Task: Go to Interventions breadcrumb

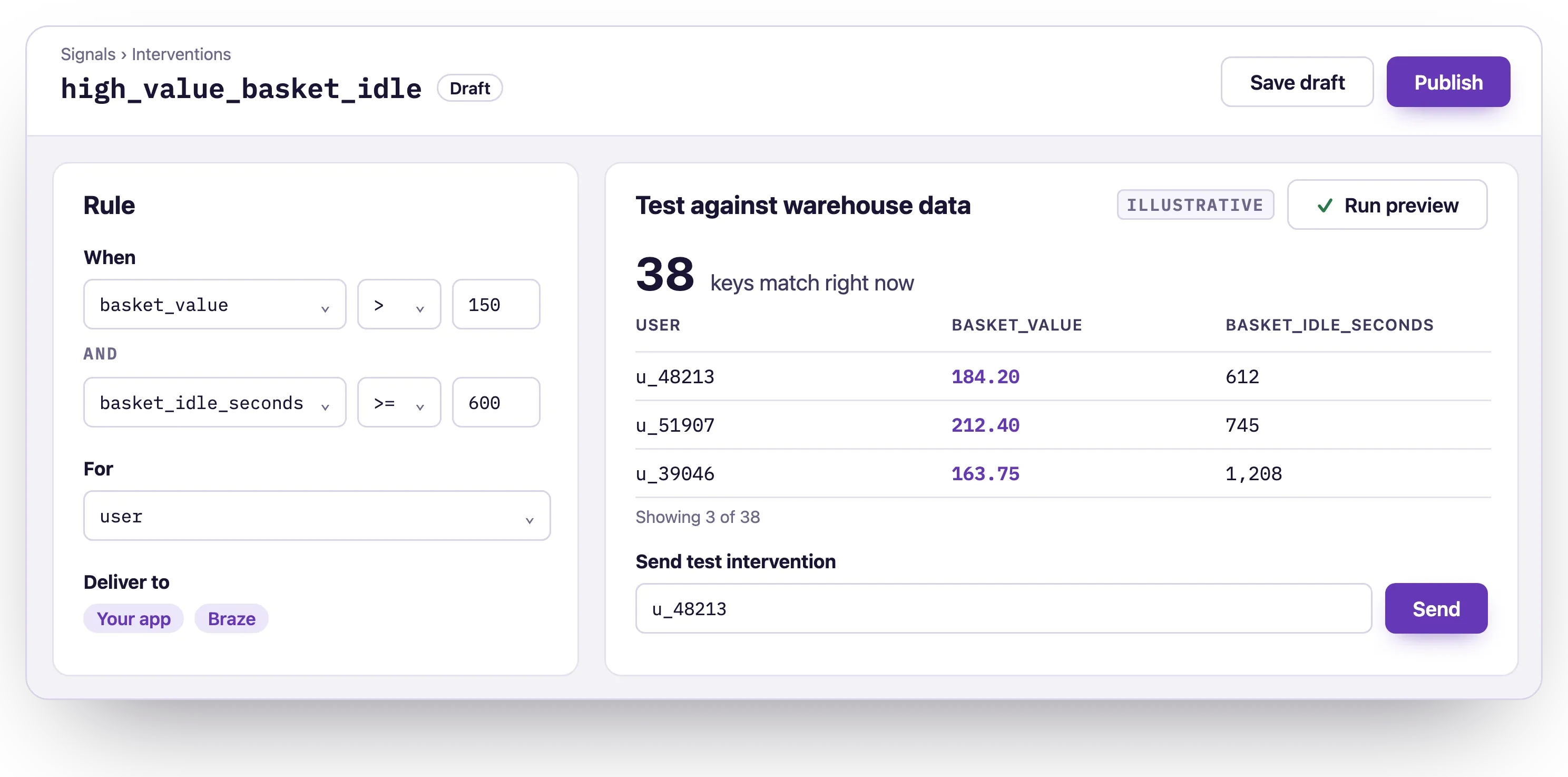Action: [x=181, y=54]
